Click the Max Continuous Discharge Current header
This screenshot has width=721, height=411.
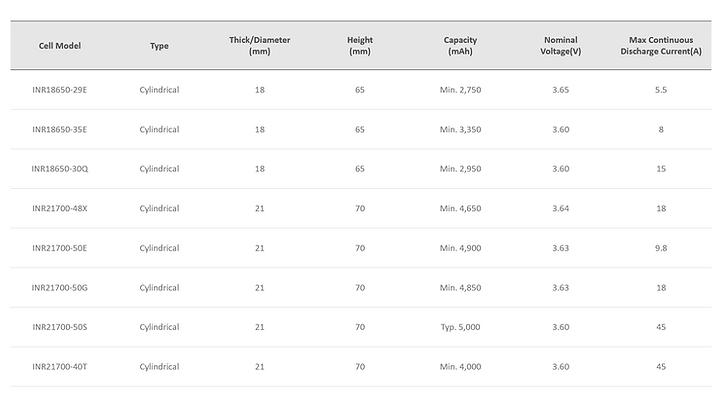[x=660, y=46]
